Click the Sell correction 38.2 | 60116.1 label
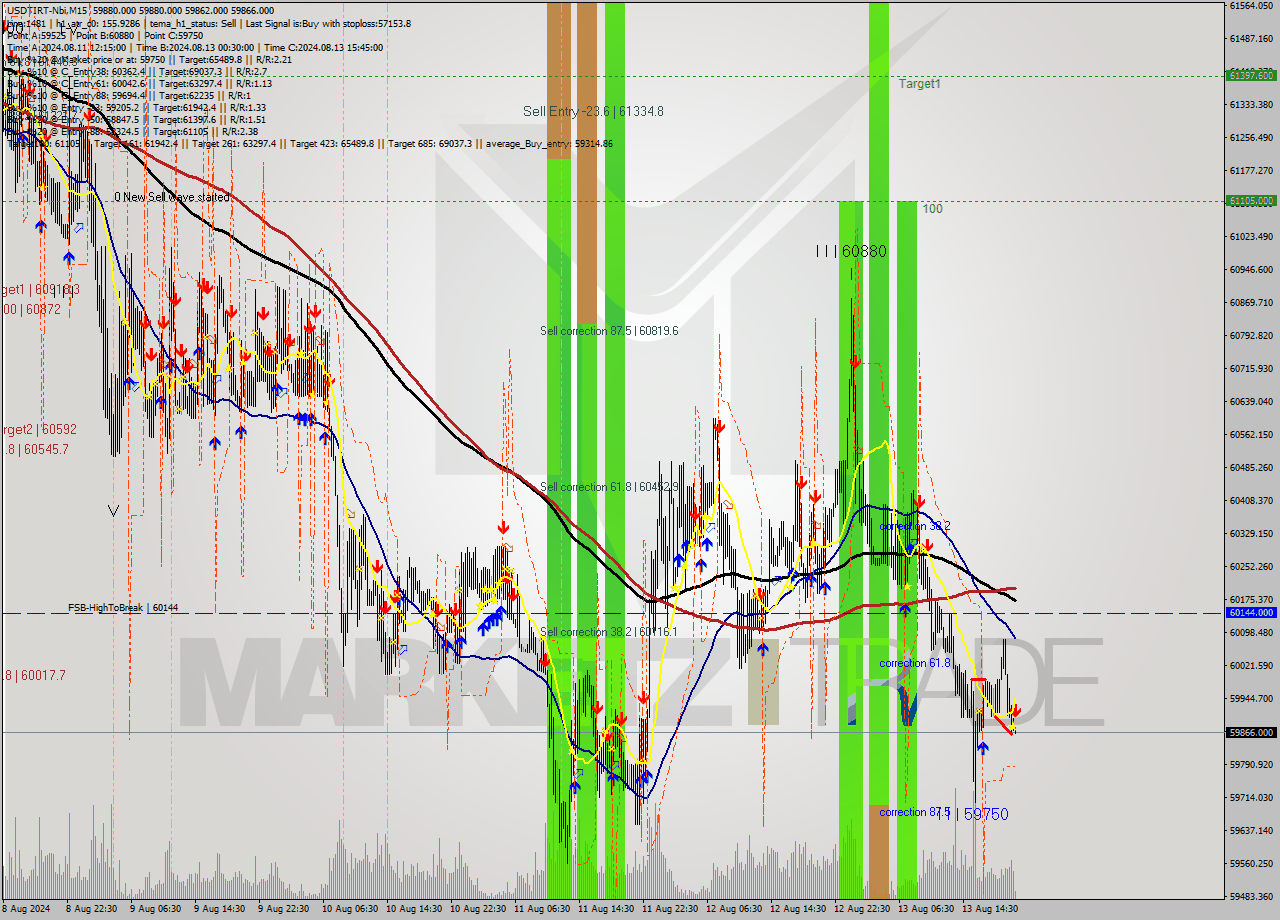The width and height of the screenshot is (1280, 920). tap(608, 632)
